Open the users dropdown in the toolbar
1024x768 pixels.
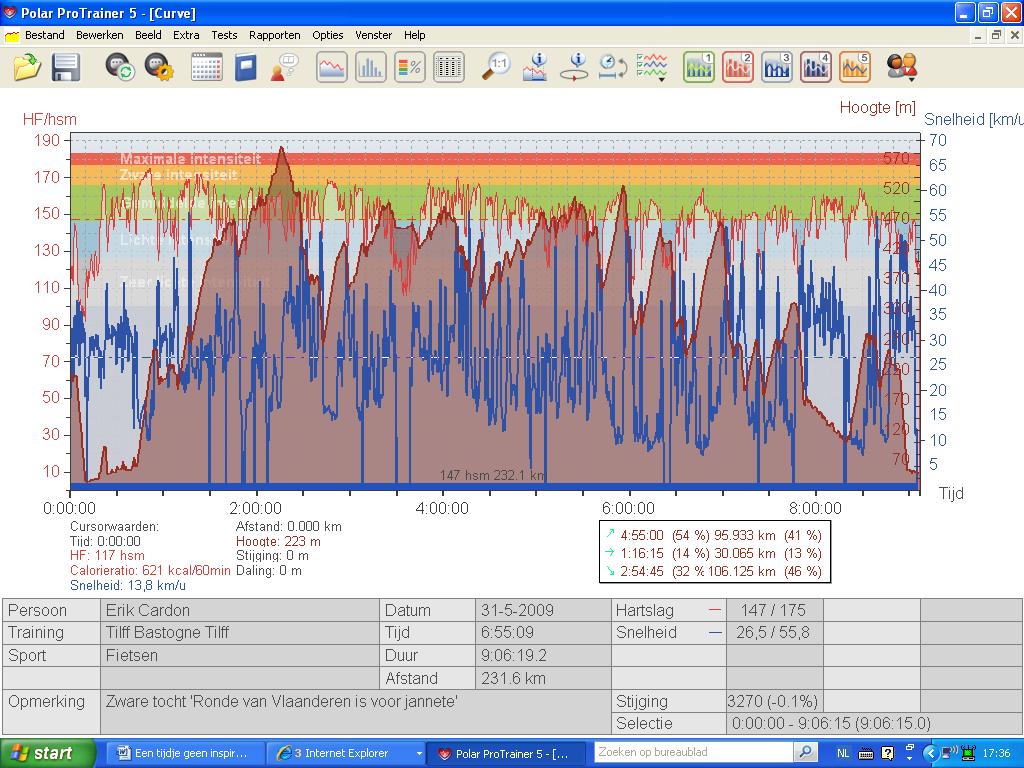tap(903, 67)
